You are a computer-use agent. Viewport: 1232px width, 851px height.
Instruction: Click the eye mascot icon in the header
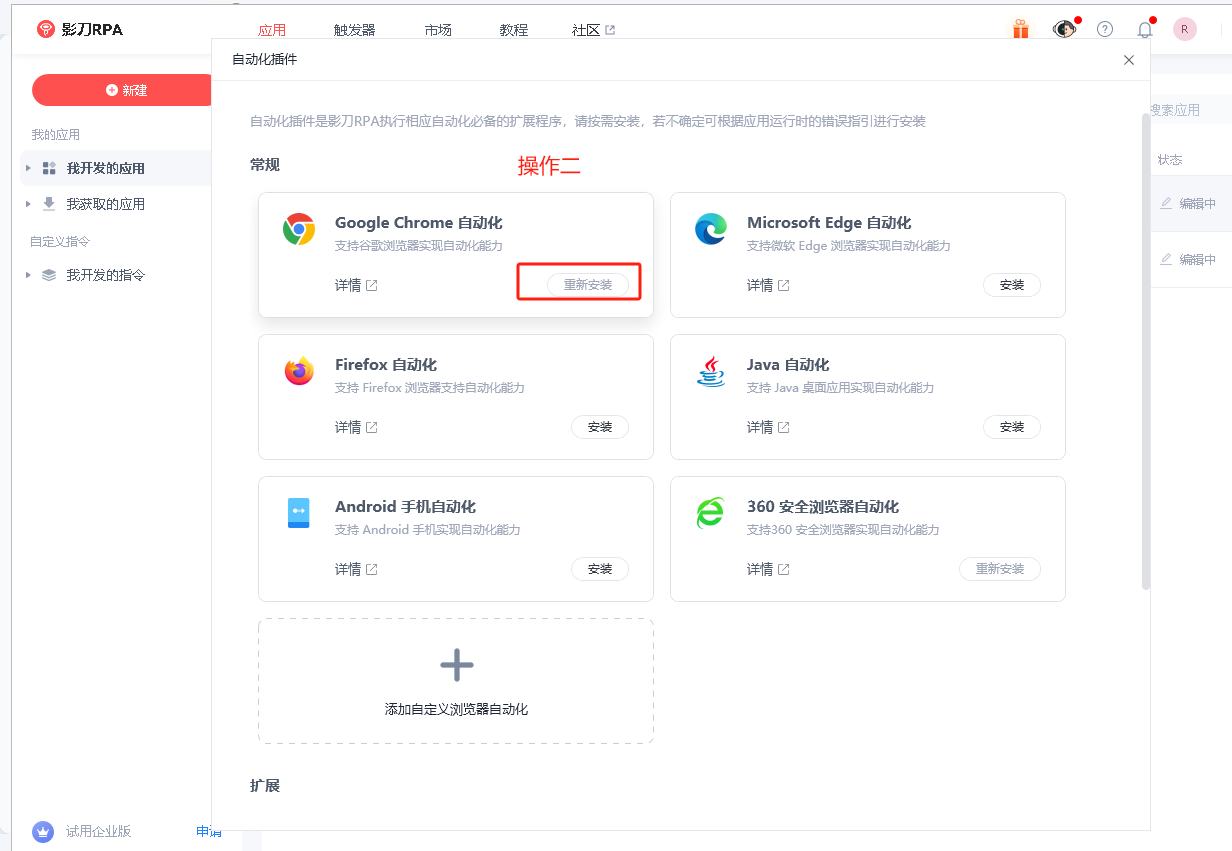pos(1064,29)
